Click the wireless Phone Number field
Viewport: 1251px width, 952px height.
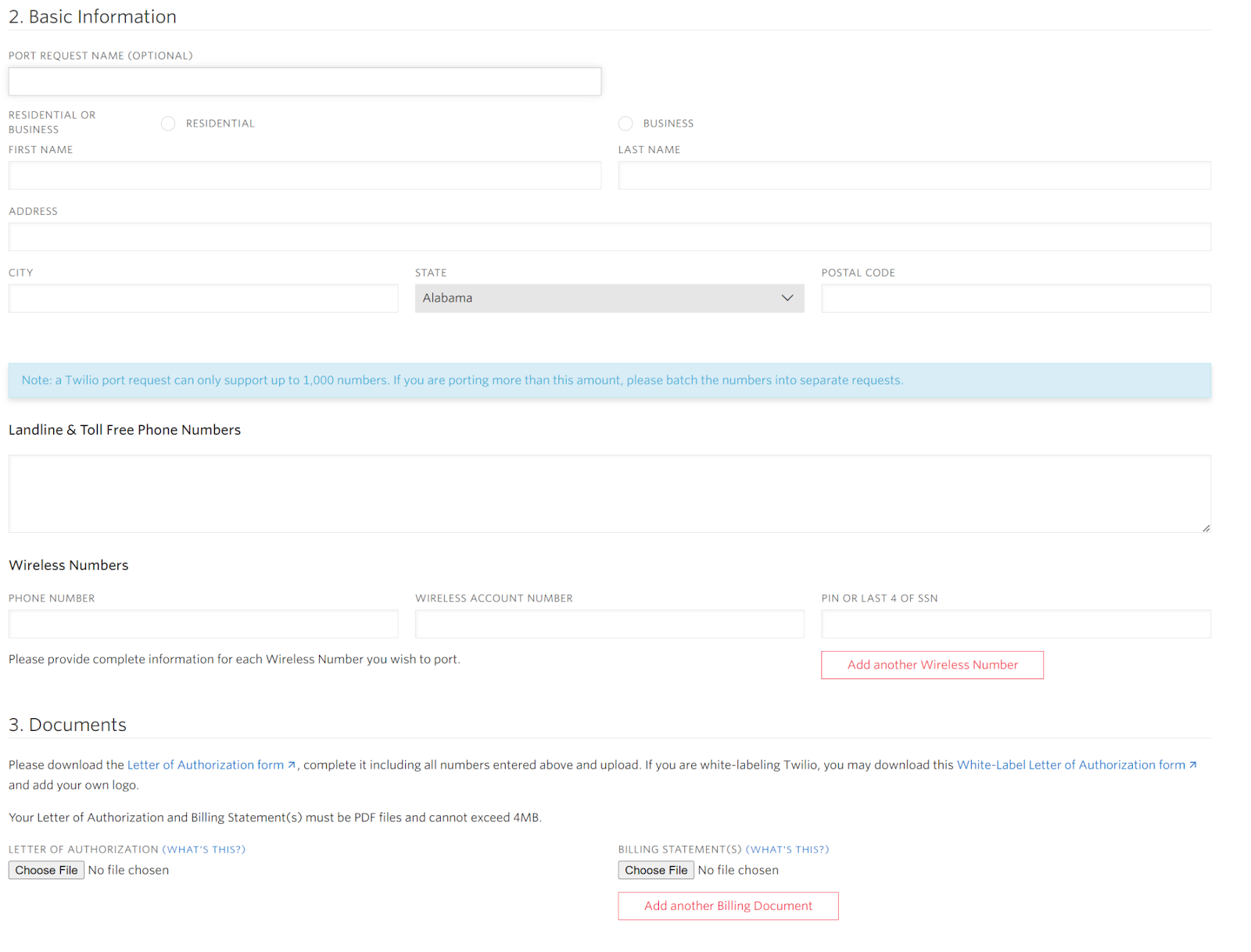tap(203, 625)
